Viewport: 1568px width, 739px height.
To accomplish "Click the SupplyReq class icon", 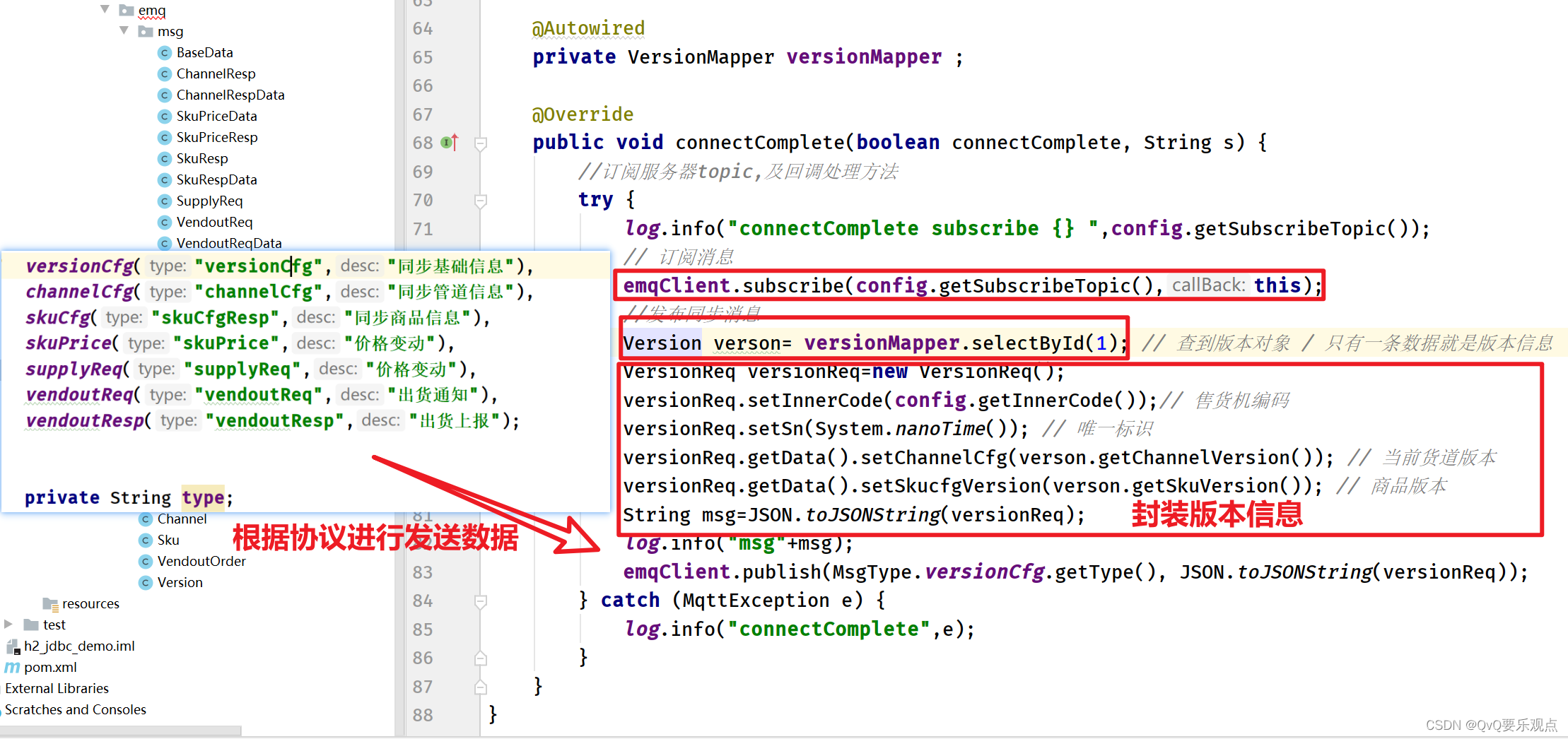I will point(165,201).
